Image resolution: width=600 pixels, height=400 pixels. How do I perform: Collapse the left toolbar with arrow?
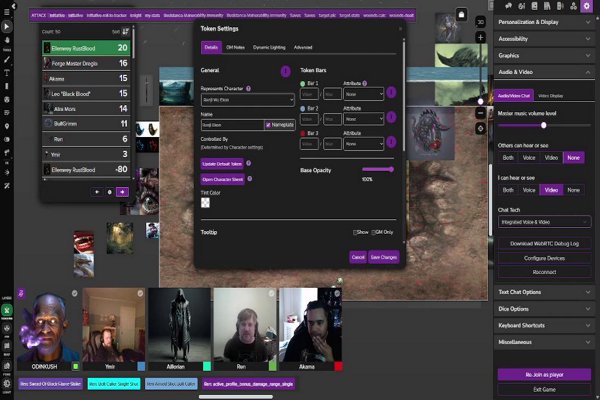tap(14, 6)
